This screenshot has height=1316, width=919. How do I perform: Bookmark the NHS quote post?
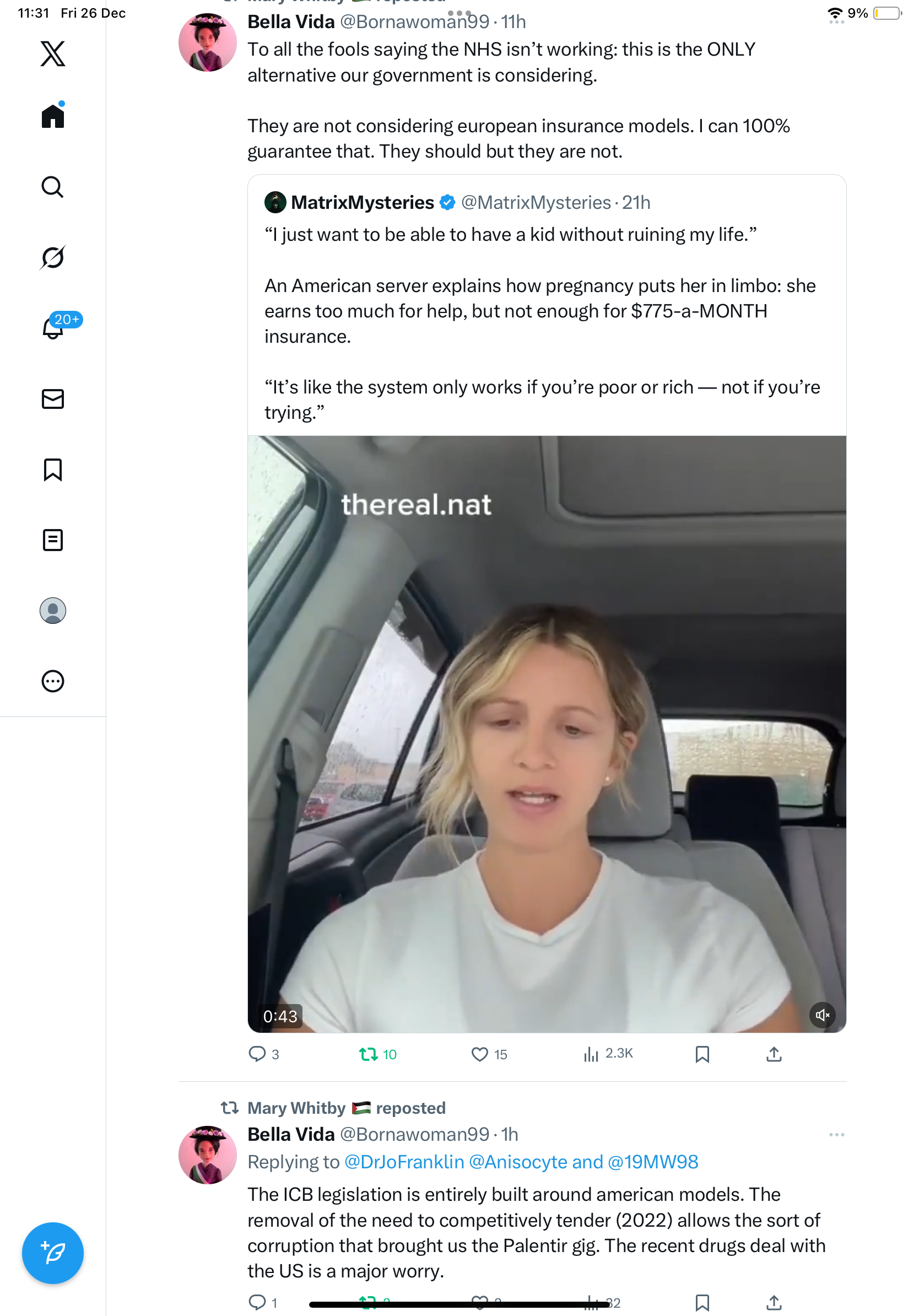pos(702,1054)
